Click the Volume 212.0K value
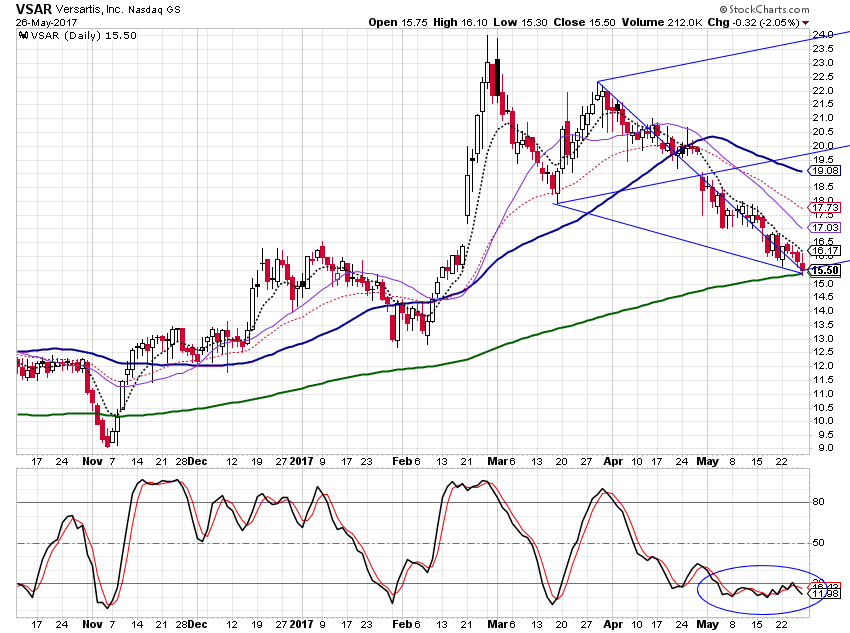This screenshot has width=850, height=633. tap(662, 22)
